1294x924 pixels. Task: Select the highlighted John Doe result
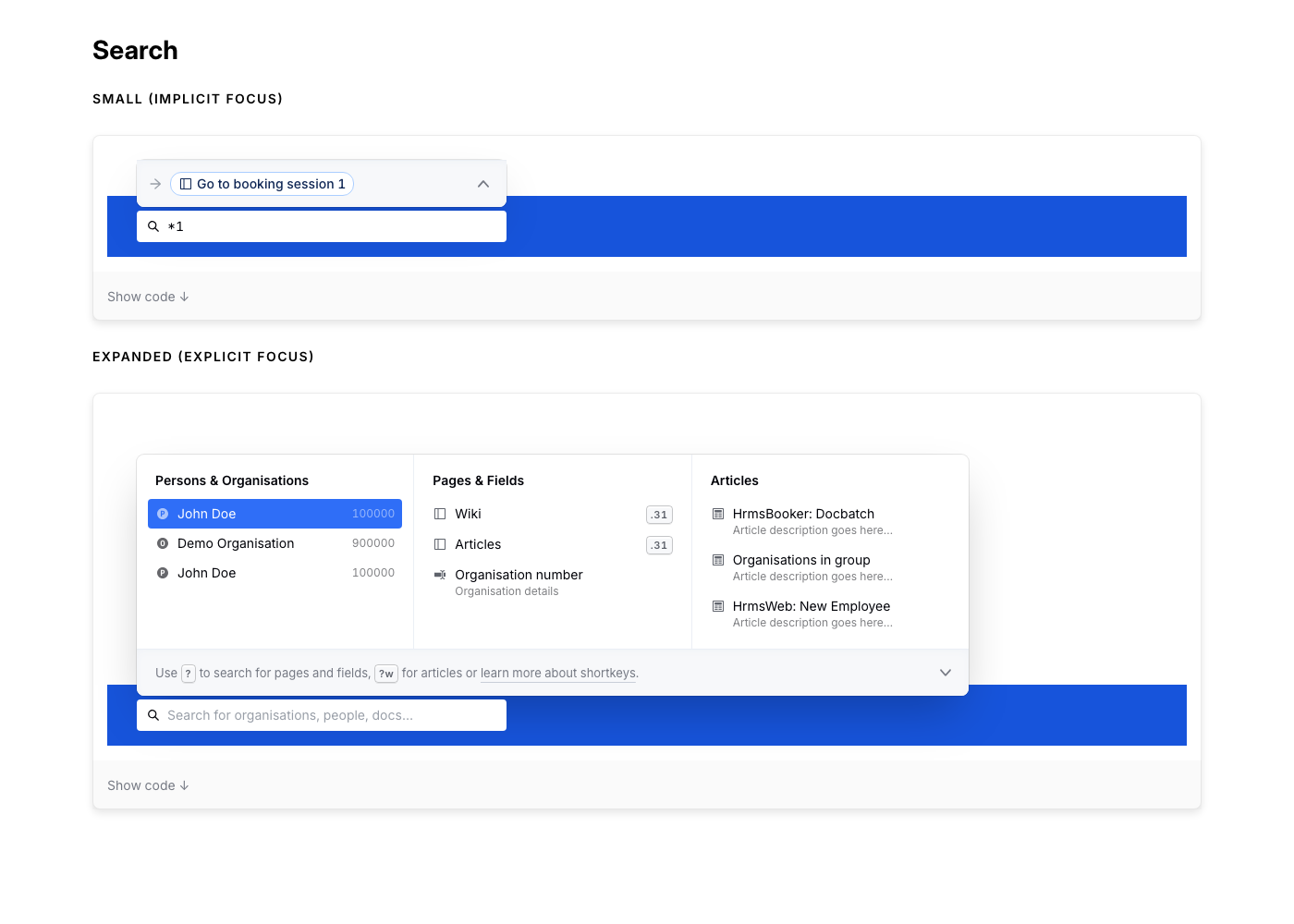[x=275, y=514]
